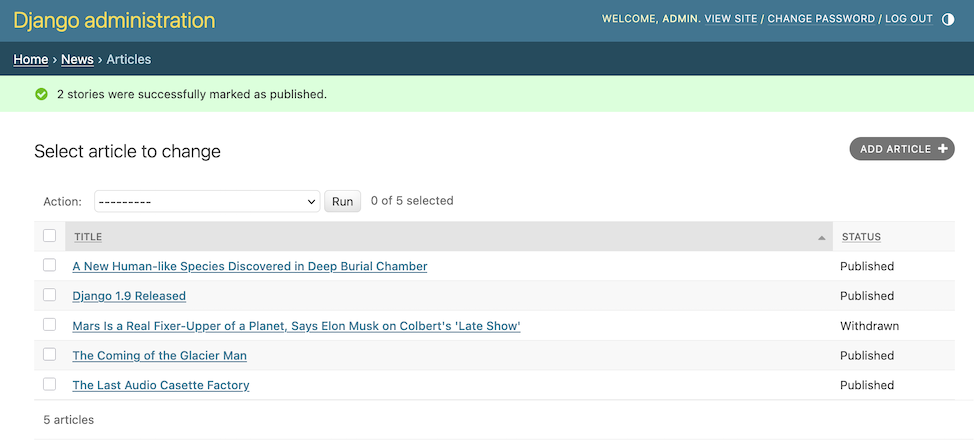This screenshot has height=448, width=974.
Task: Sort by the STATUS column header
Action: pos(861,237)
